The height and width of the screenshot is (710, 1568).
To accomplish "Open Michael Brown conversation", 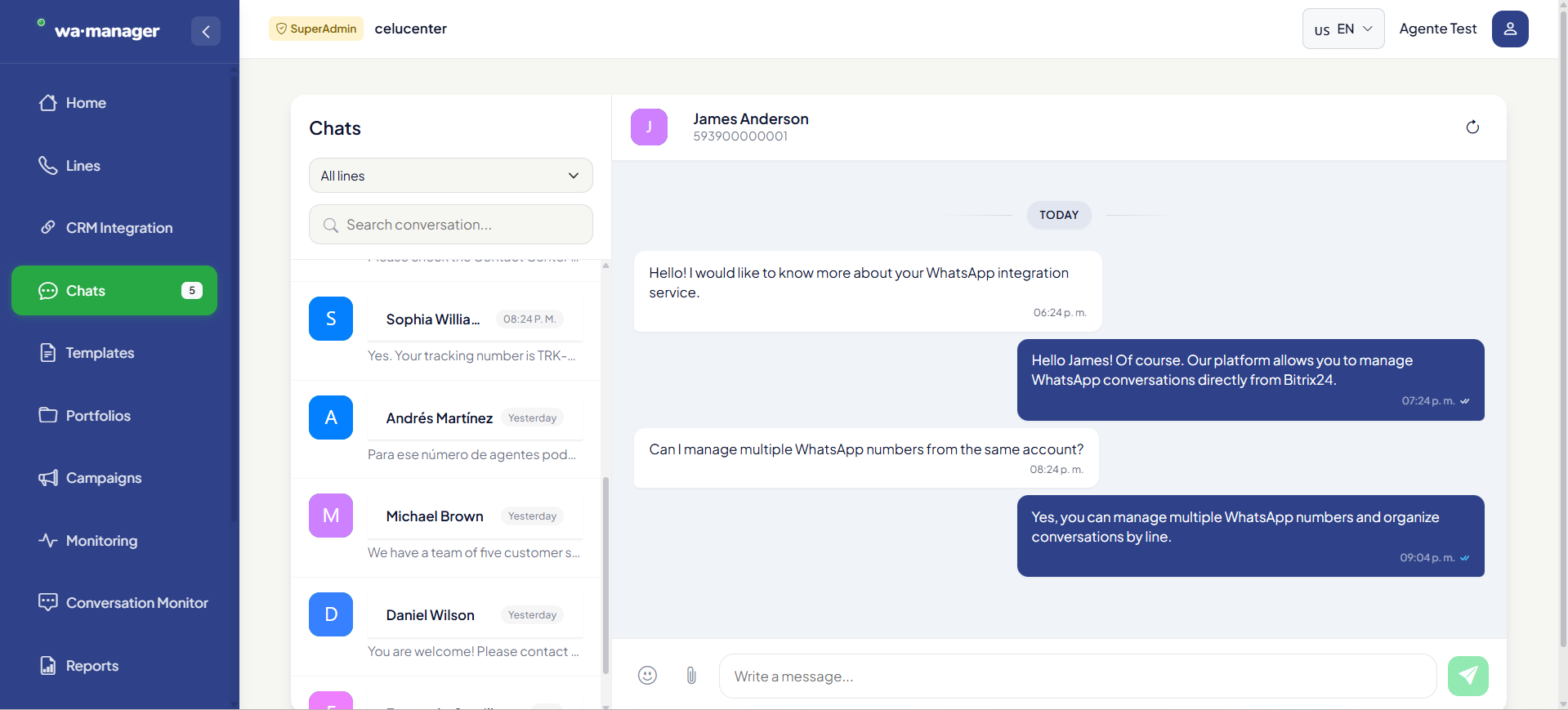I will click(x=446, y=529).
